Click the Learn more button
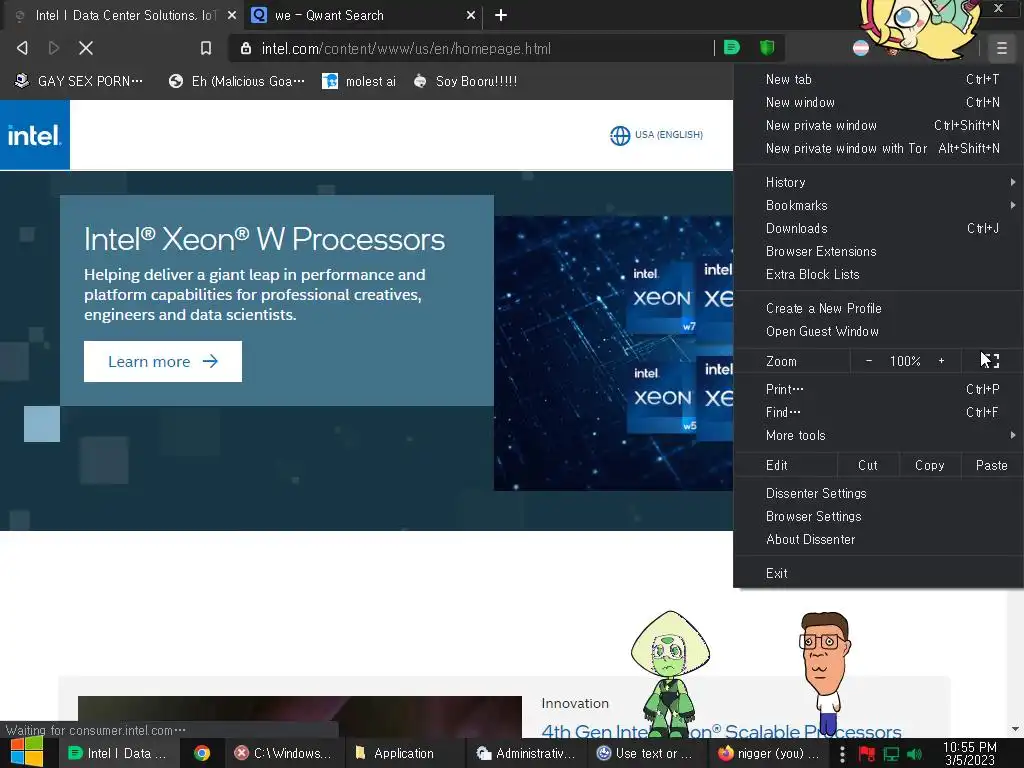 click(x=163, y=361)
